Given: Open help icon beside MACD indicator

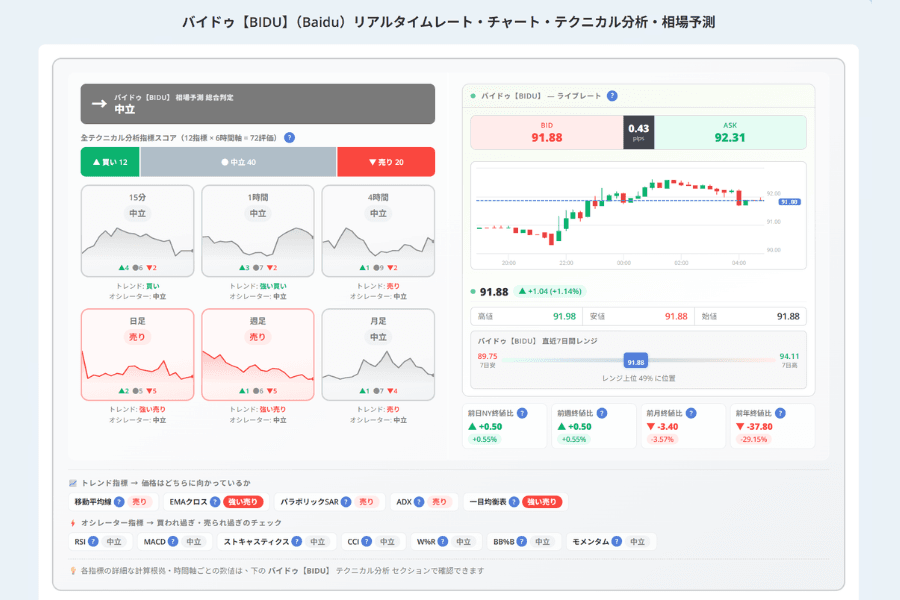Looking at the screenshot, I should 173,541.
